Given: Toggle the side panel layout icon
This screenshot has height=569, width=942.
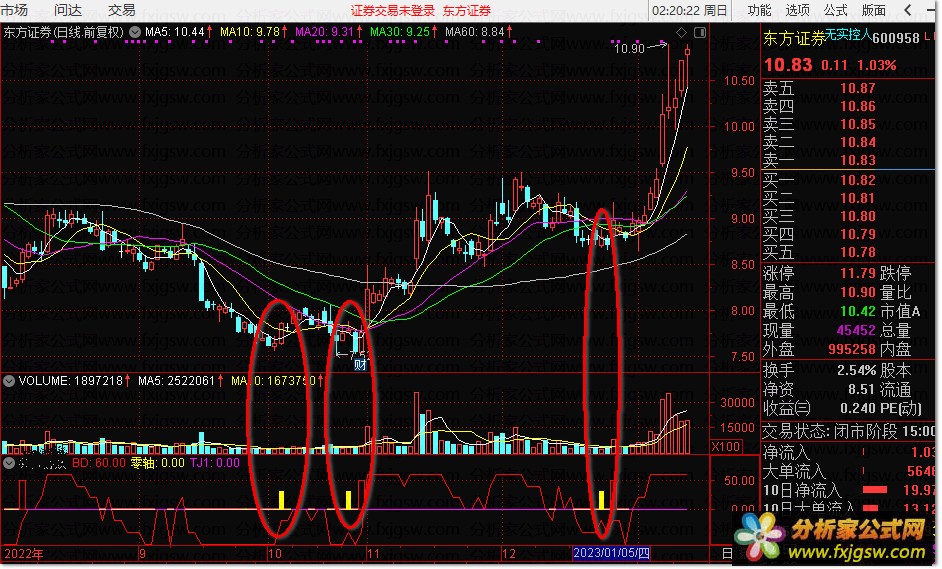Looking at the screenshot, I should (x=700, y=32).
